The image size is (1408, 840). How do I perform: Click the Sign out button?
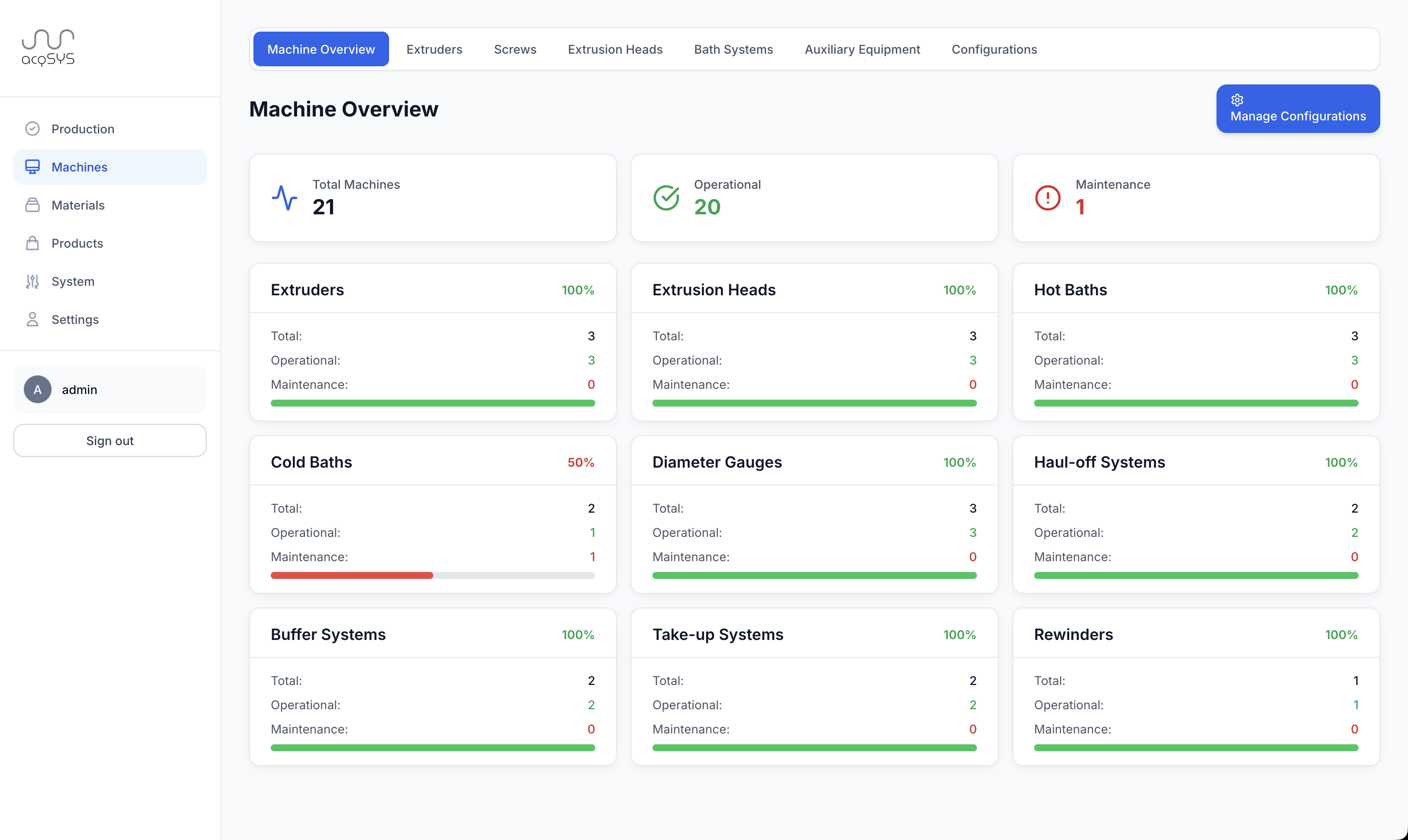point(110,440)
